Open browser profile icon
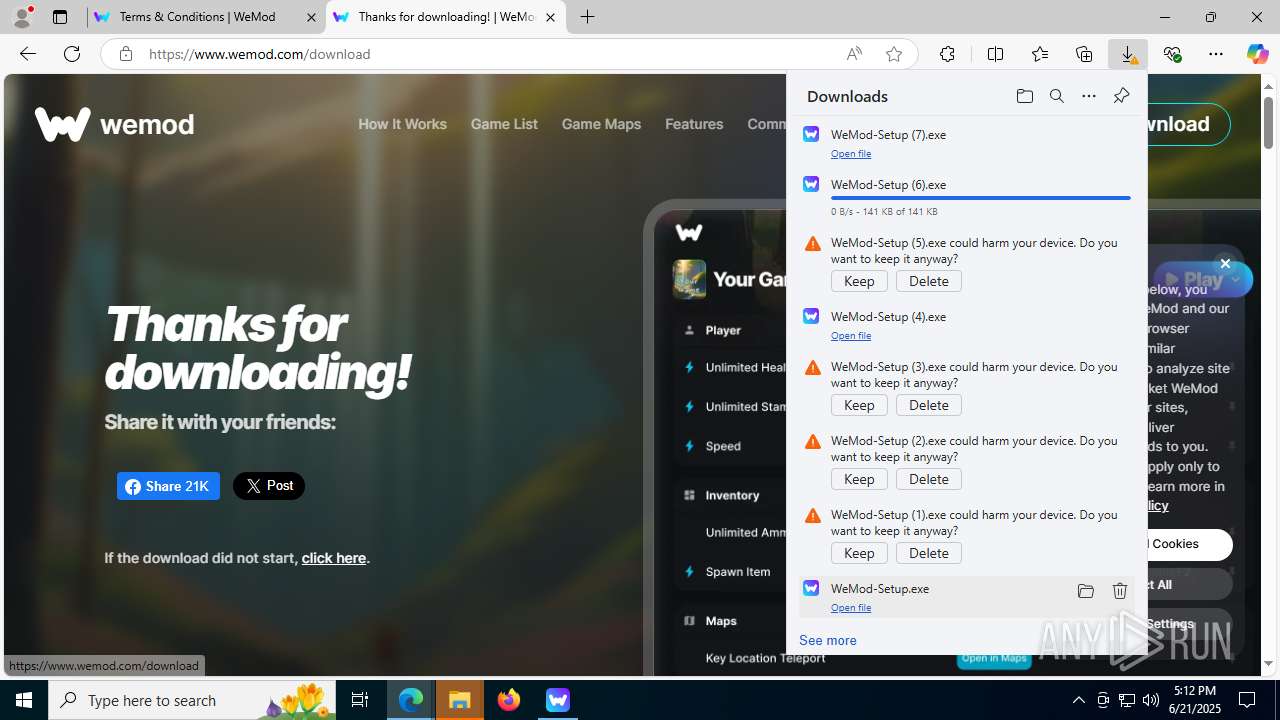 [x=22, y=17]
